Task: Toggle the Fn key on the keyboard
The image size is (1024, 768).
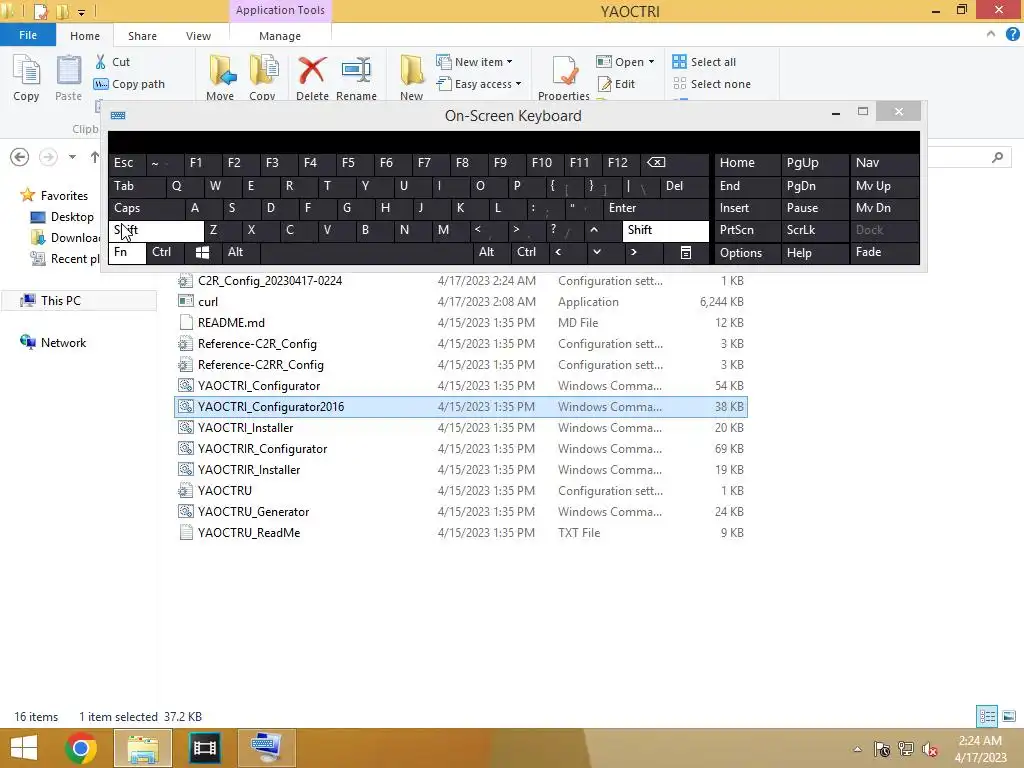Action: 127,253
